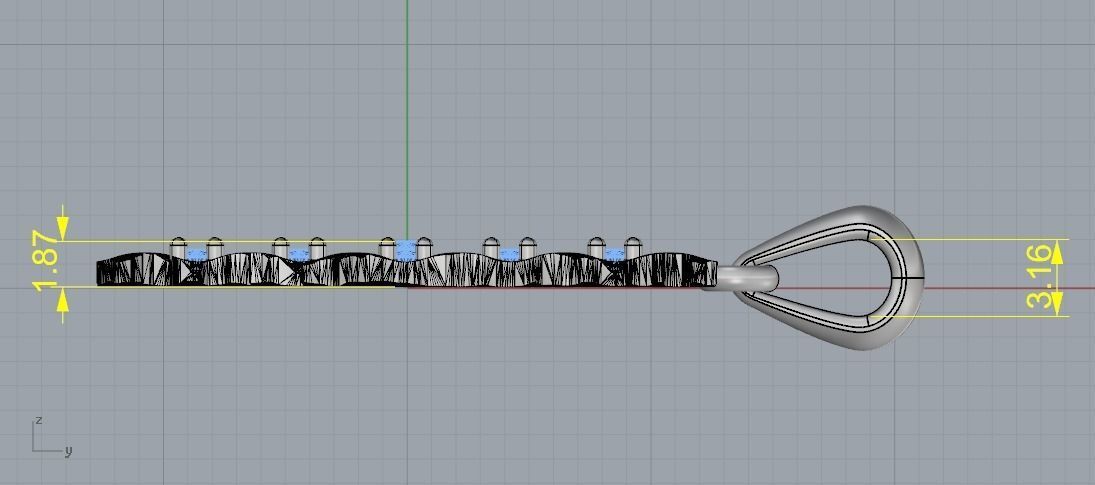The image size is (1095, 485).
Task: Select the rightmost blue gemstone
Action: 614,254
